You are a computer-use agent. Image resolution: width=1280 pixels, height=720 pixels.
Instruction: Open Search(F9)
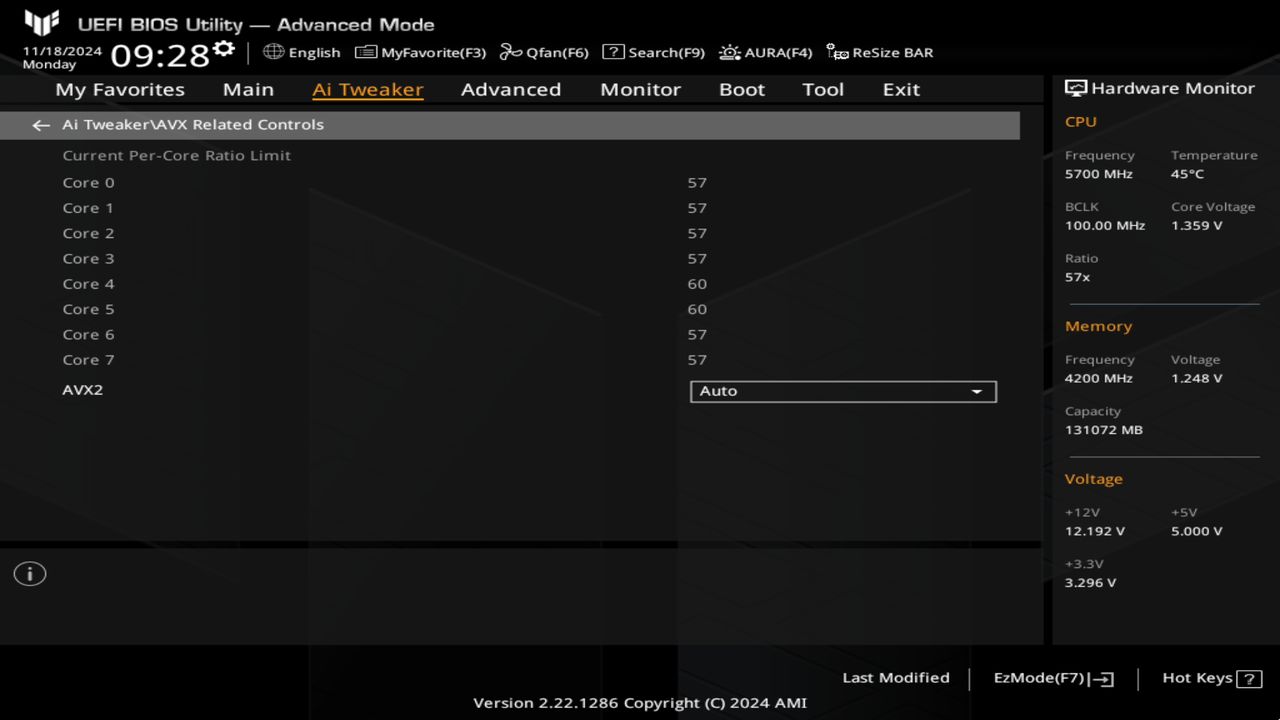tap(653, 52)
